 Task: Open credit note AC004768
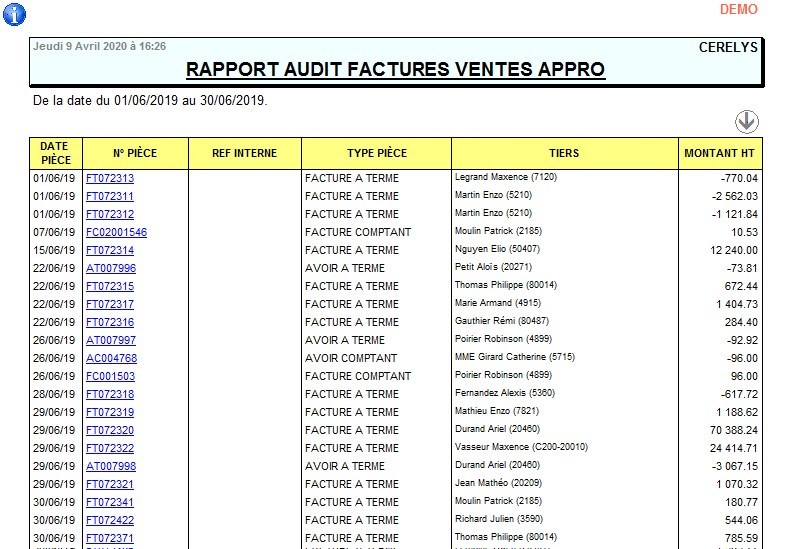pos(111,358)
